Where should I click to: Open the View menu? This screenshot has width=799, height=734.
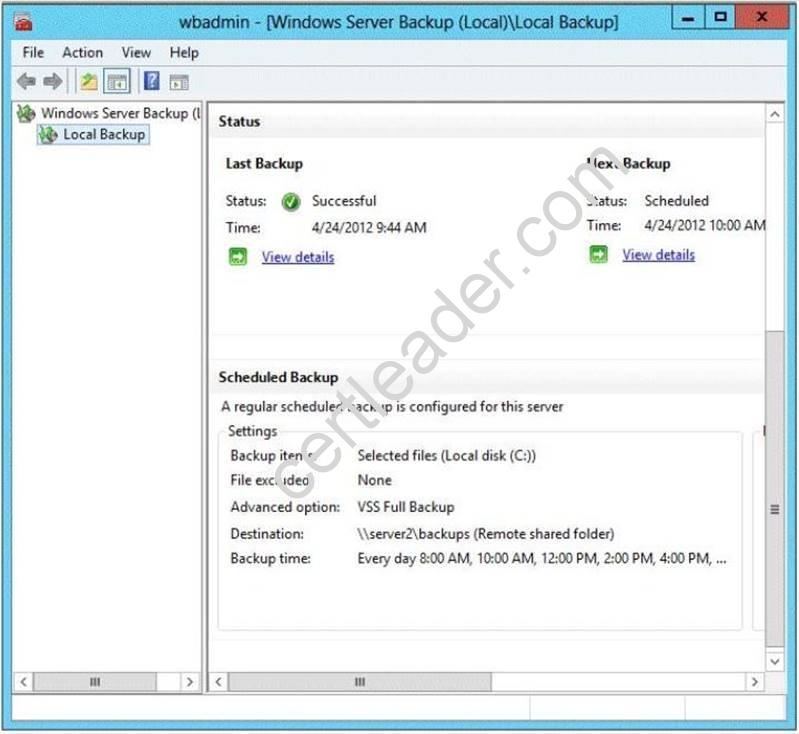(136, 52)
